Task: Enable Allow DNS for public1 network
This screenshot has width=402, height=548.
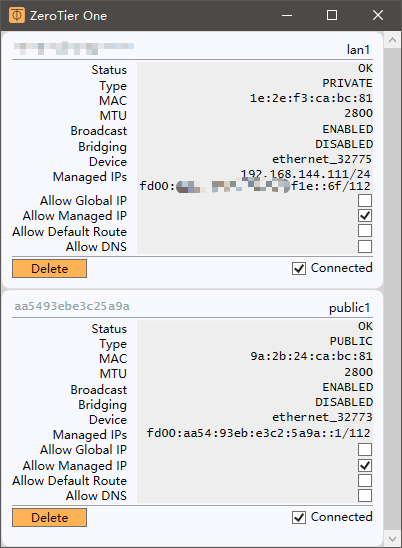Action: [365, 495]
